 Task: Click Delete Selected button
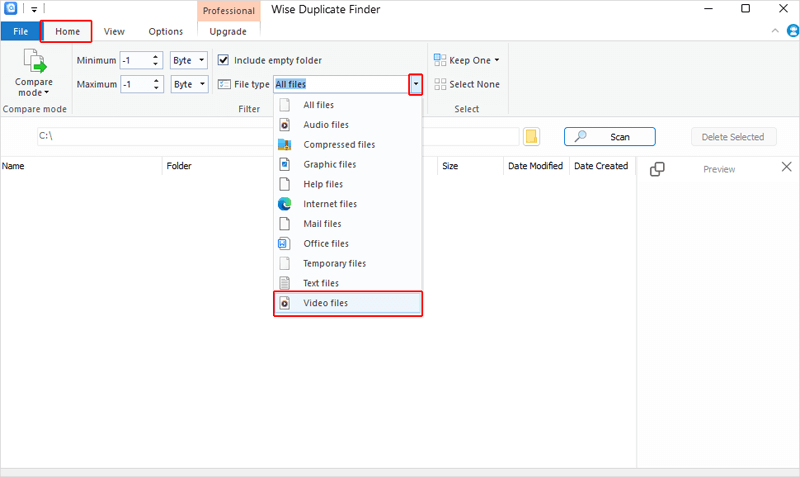pyautogui.click(x=734, y=137)
